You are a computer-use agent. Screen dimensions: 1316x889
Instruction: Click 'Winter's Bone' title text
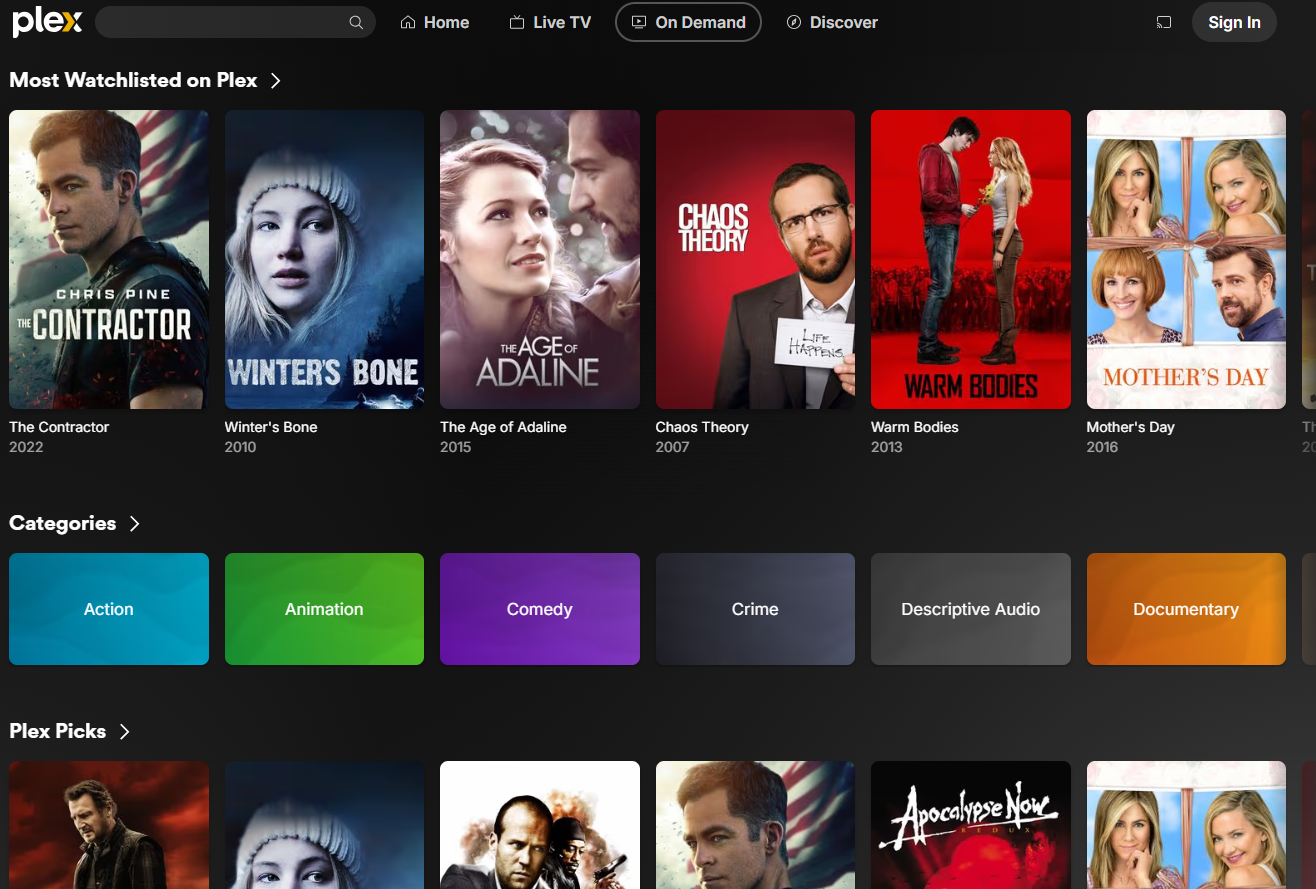[x=271, y=427]
